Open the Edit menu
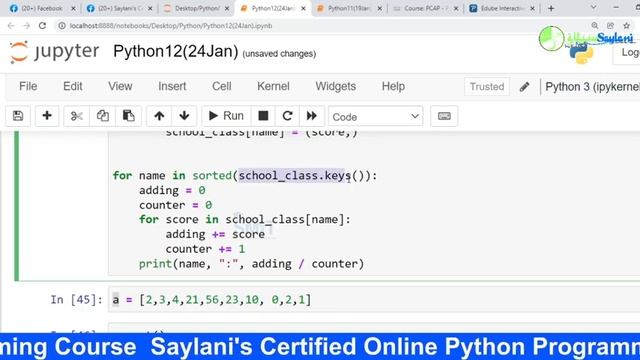 (73, 87)
